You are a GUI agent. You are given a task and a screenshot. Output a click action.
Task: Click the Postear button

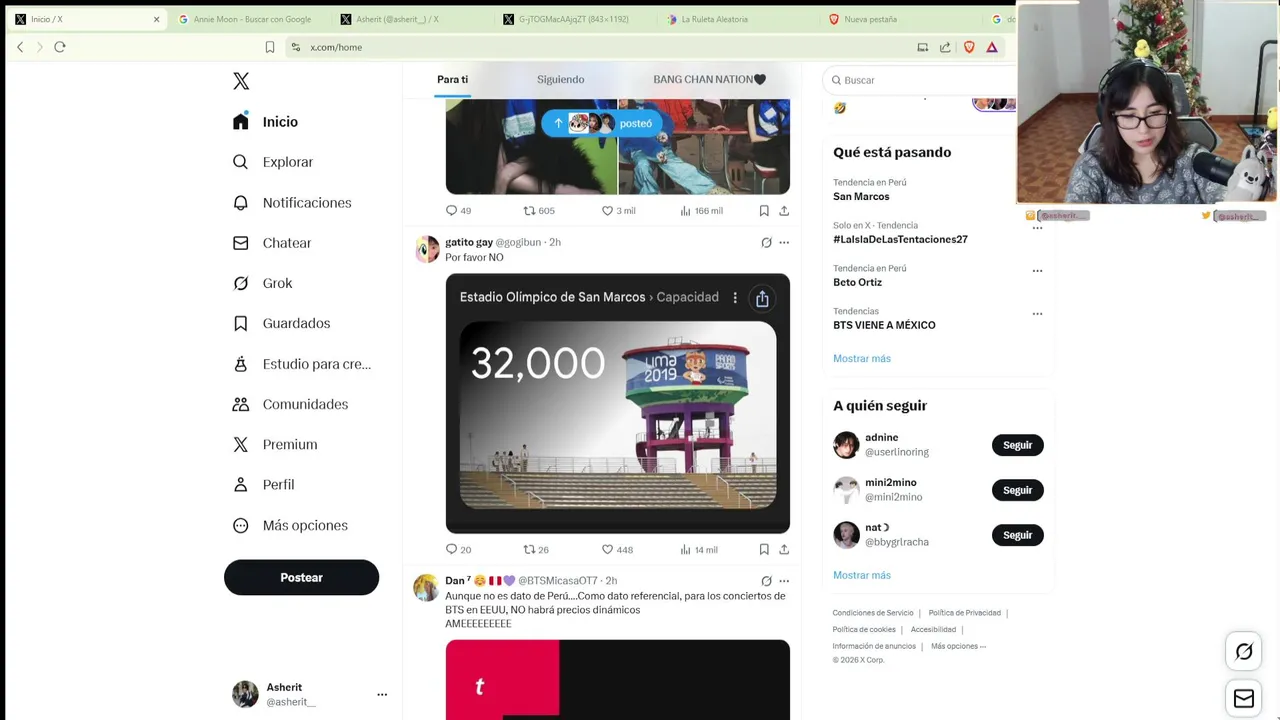(x=301, y=577)
